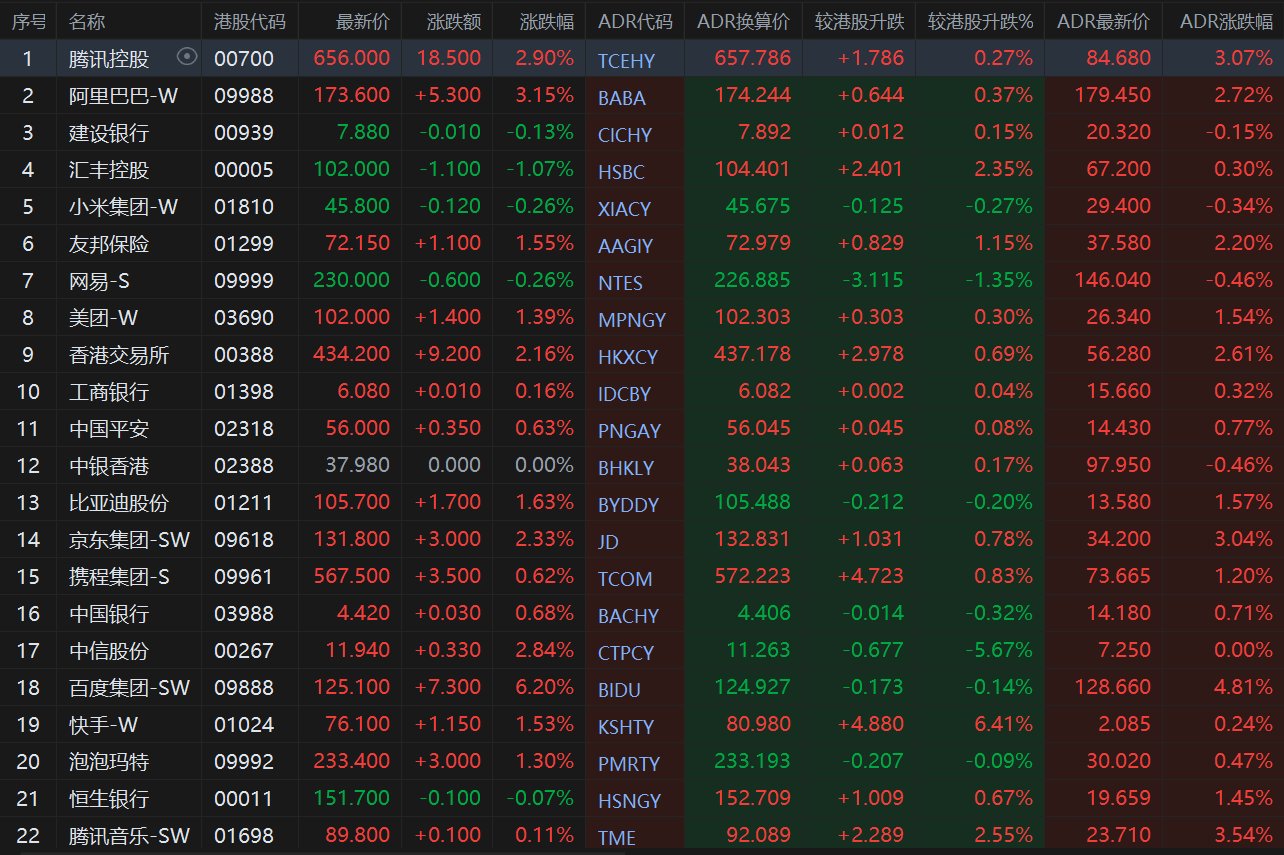Image resolution: width=1284 pixels, height=855 pixels.
Task: Click the 港股代码 column header
Action: [250, 21]
